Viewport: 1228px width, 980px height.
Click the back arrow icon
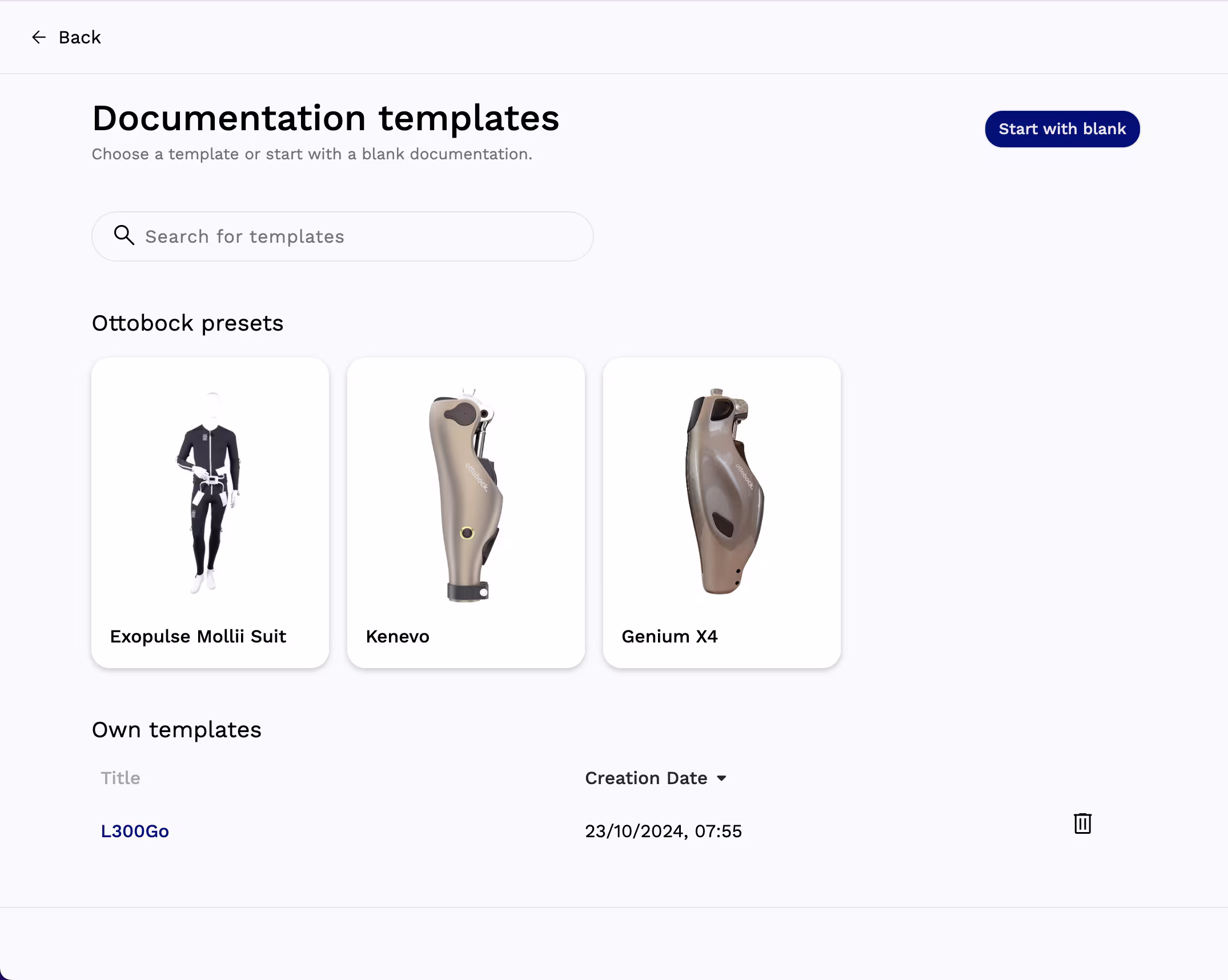pyautogui.click(x=38, y=38)
